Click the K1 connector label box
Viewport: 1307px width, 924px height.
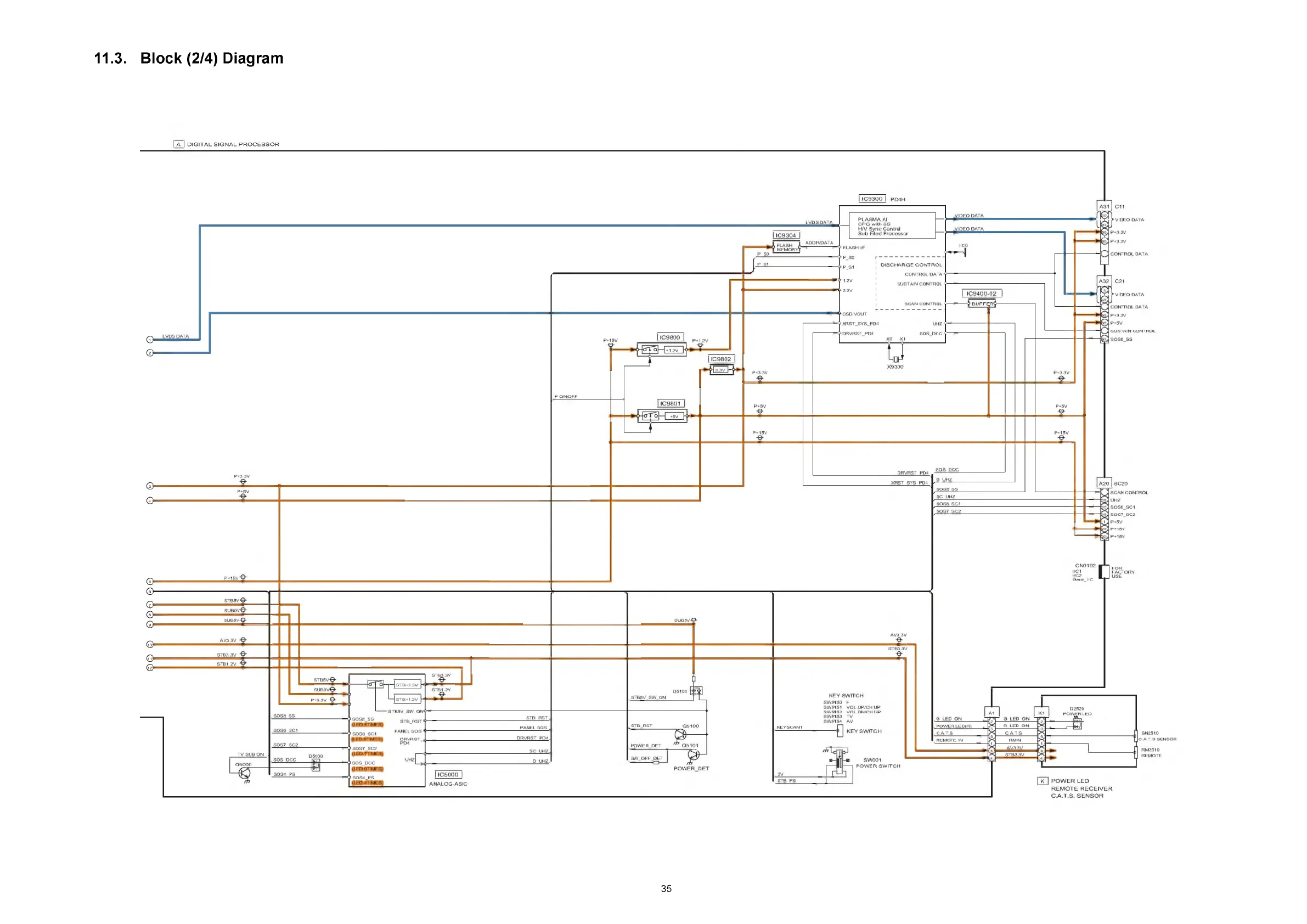tap(1041, 713)
